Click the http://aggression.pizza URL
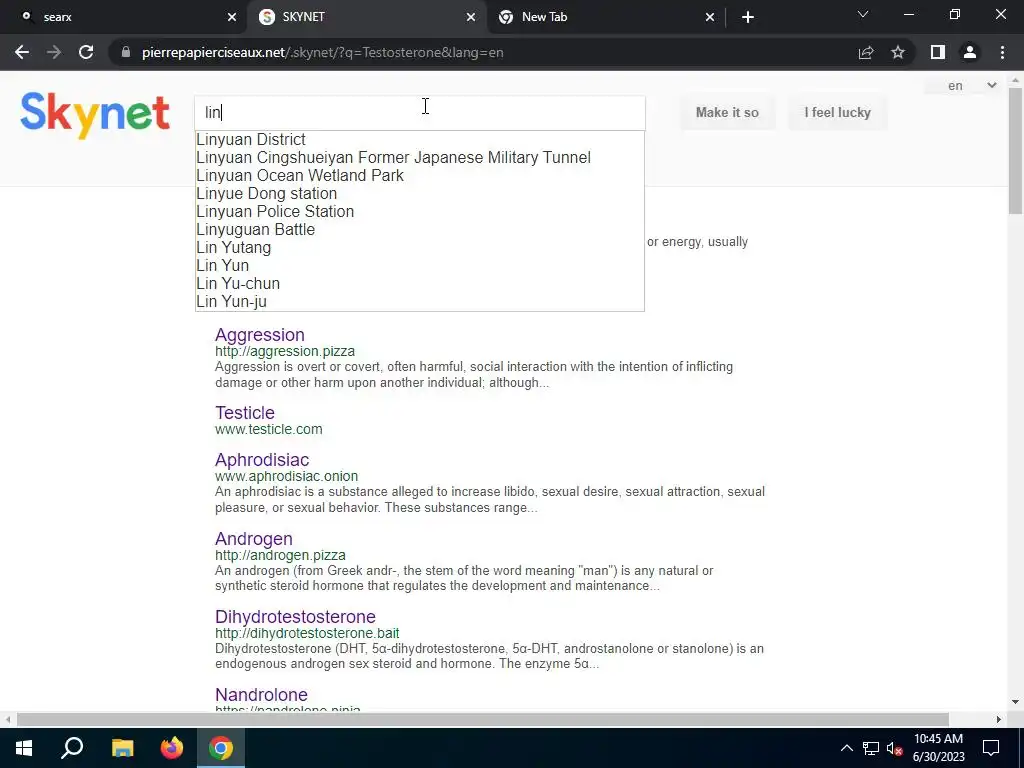 [285, 351]
